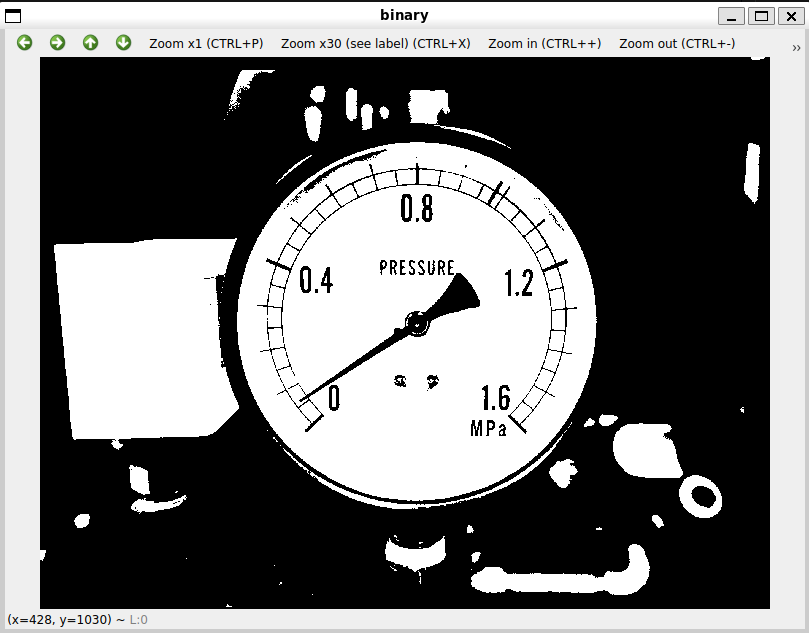The width and height of the screenshot is (809, 633).
Task: Click the pan right arrow icon
Action: coord(58,43)
